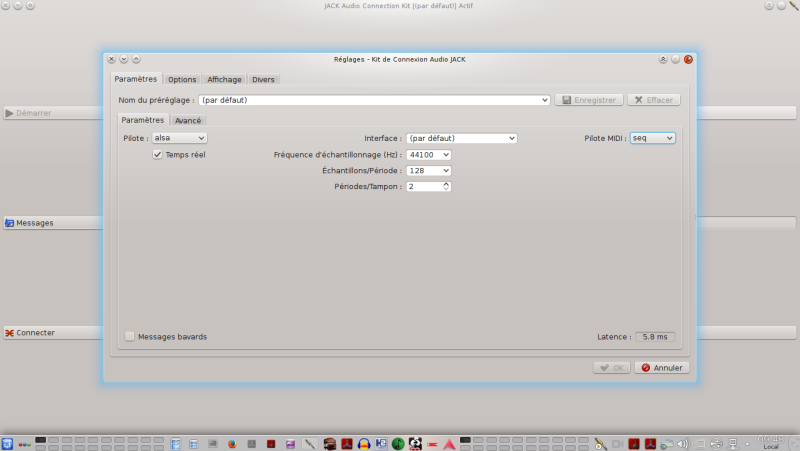800x451 pixels.
Task: Launch Firefox from the taskbar
Action: (x=232, y=444)
